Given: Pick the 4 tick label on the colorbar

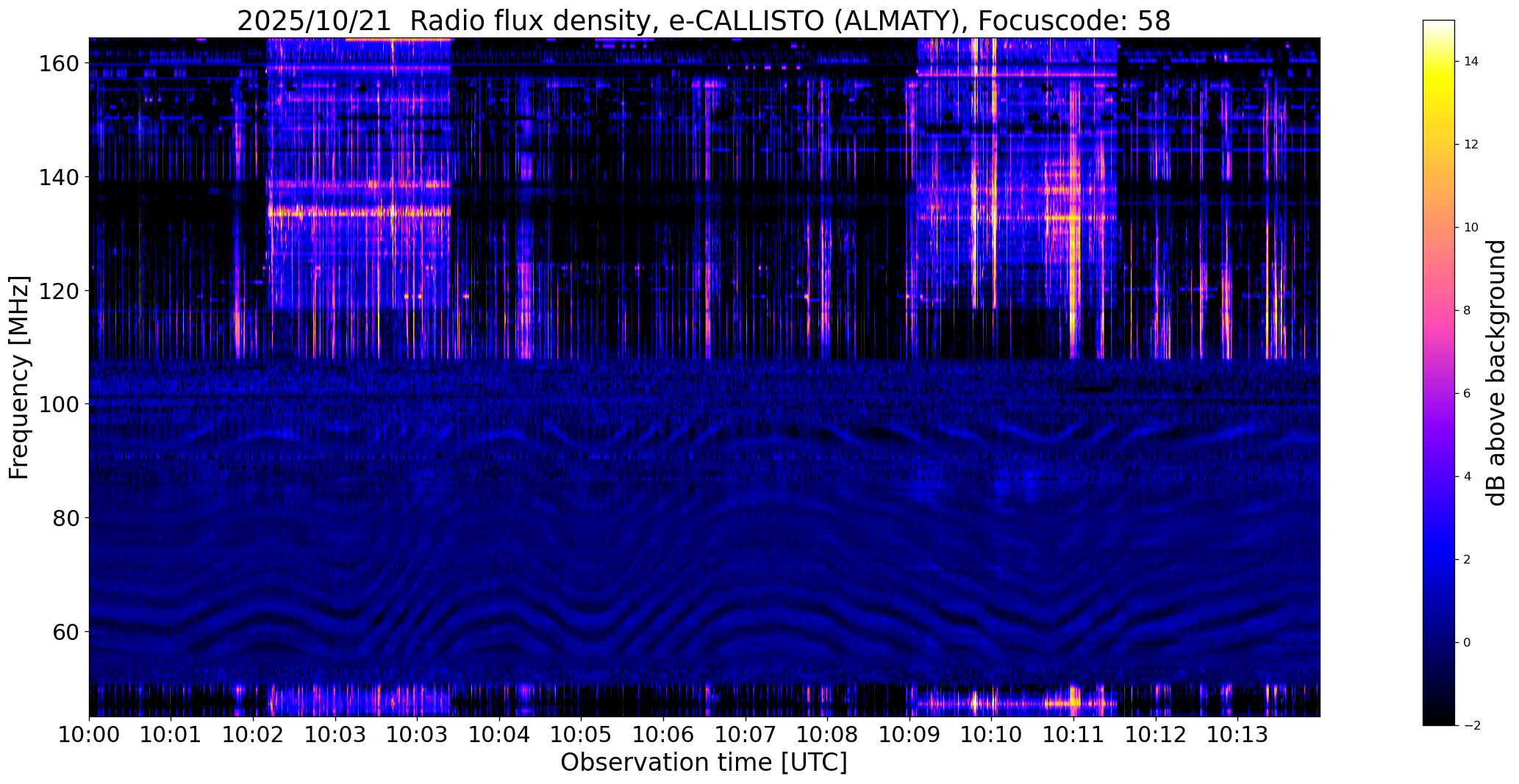Looking at the screenshot, I should tap(1468, 477).
